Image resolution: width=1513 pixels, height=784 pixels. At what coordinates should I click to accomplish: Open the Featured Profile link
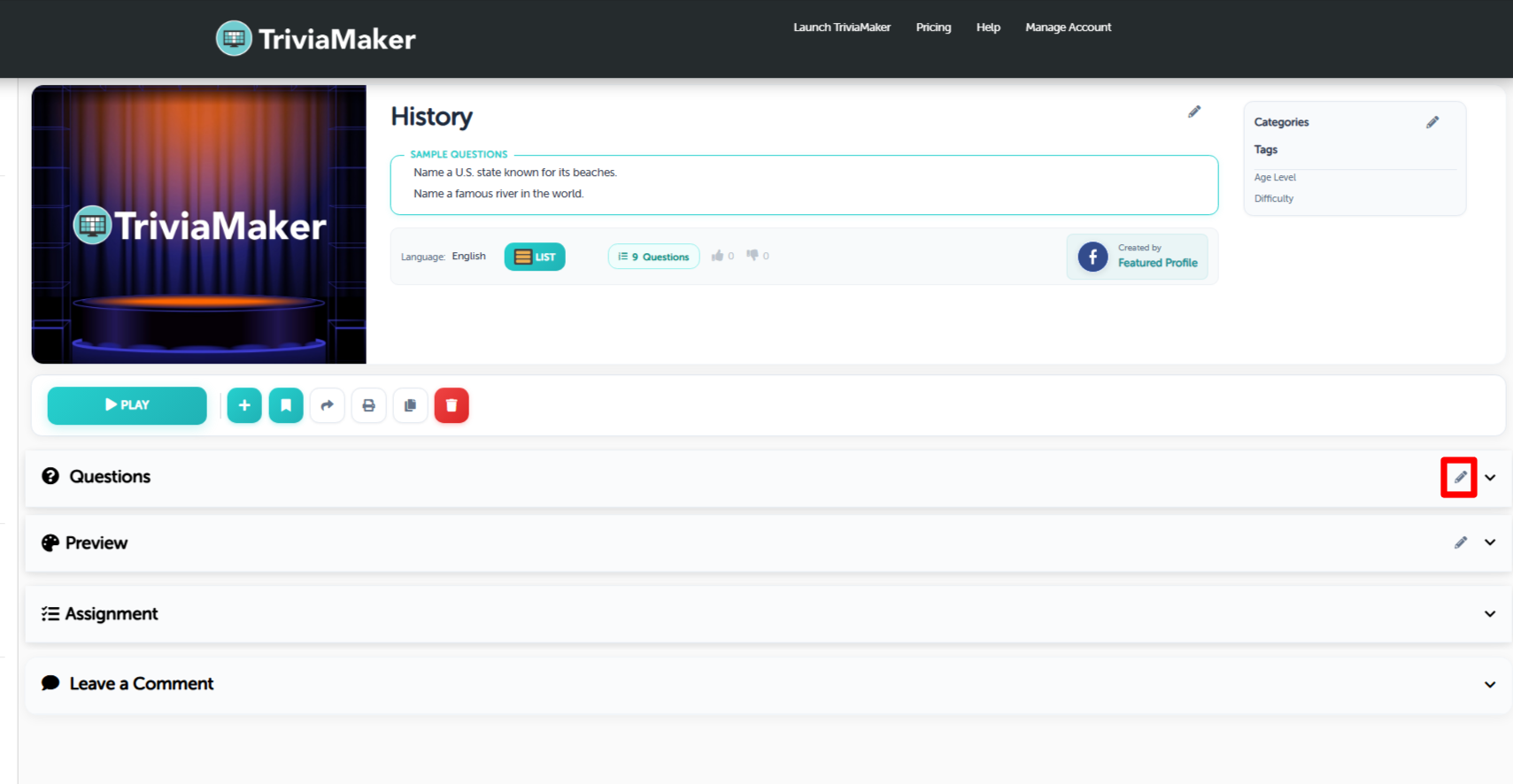click(x=1157, y=263)
